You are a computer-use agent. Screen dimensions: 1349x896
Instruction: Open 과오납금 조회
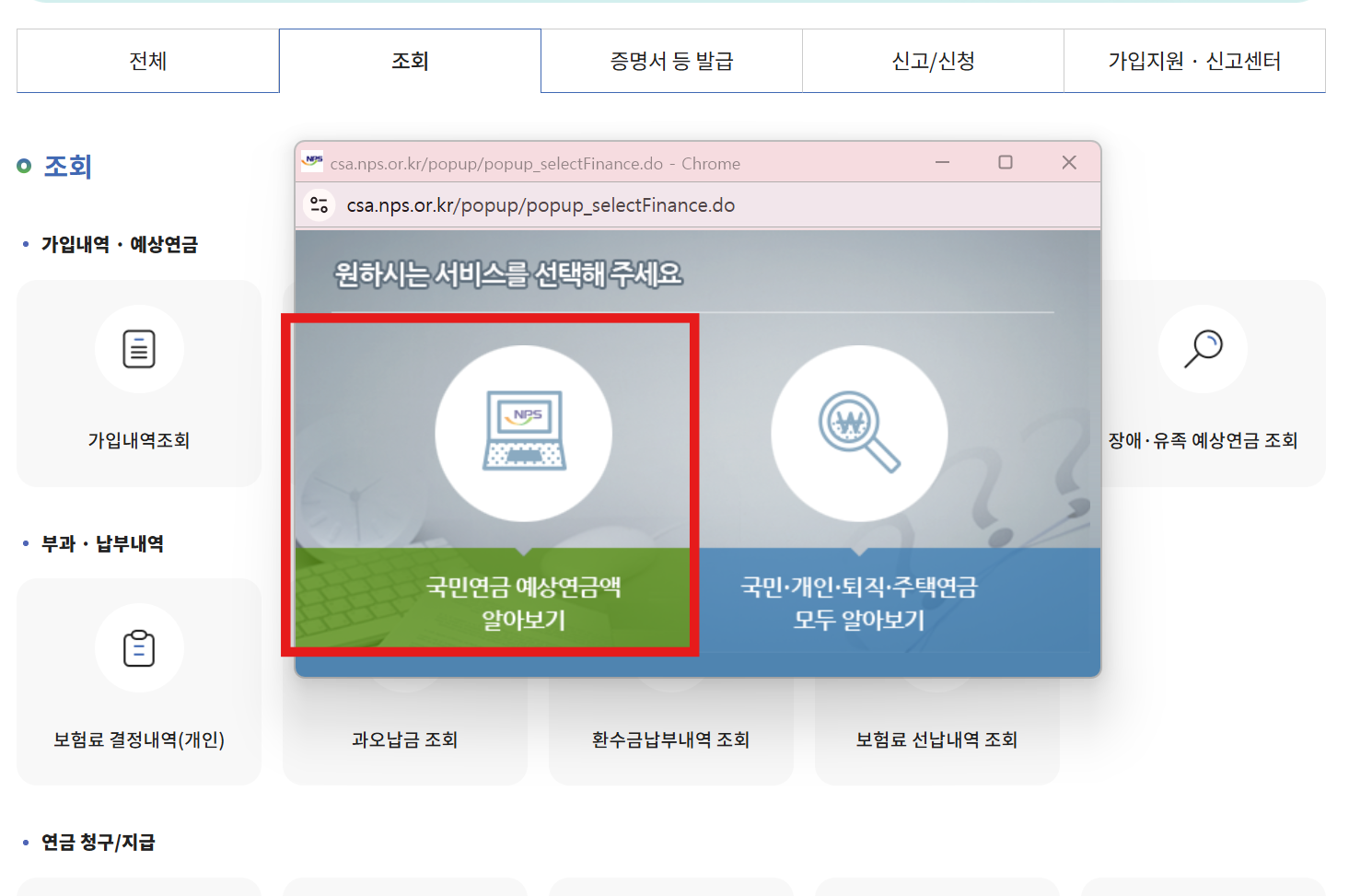(405, 739)
